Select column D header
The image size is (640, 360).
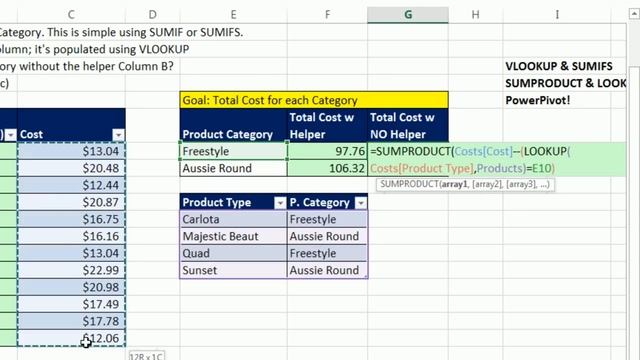(152, 15)
